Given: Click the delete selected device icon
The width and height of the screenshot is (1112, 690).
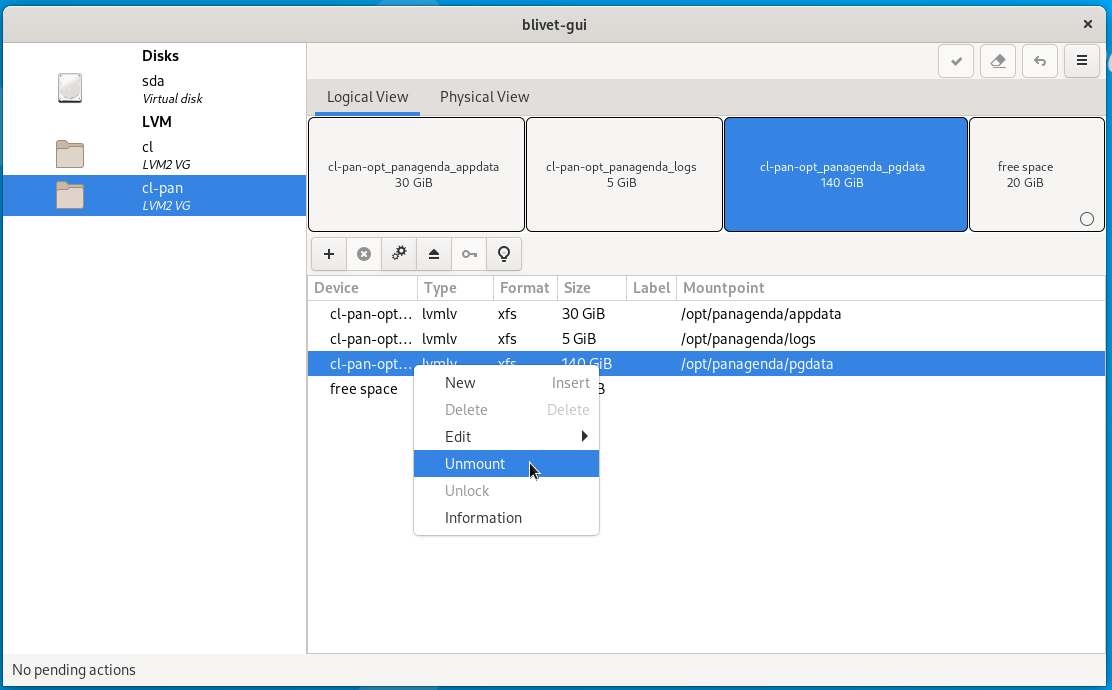Looking at the screenshot, I should point(364,254).
